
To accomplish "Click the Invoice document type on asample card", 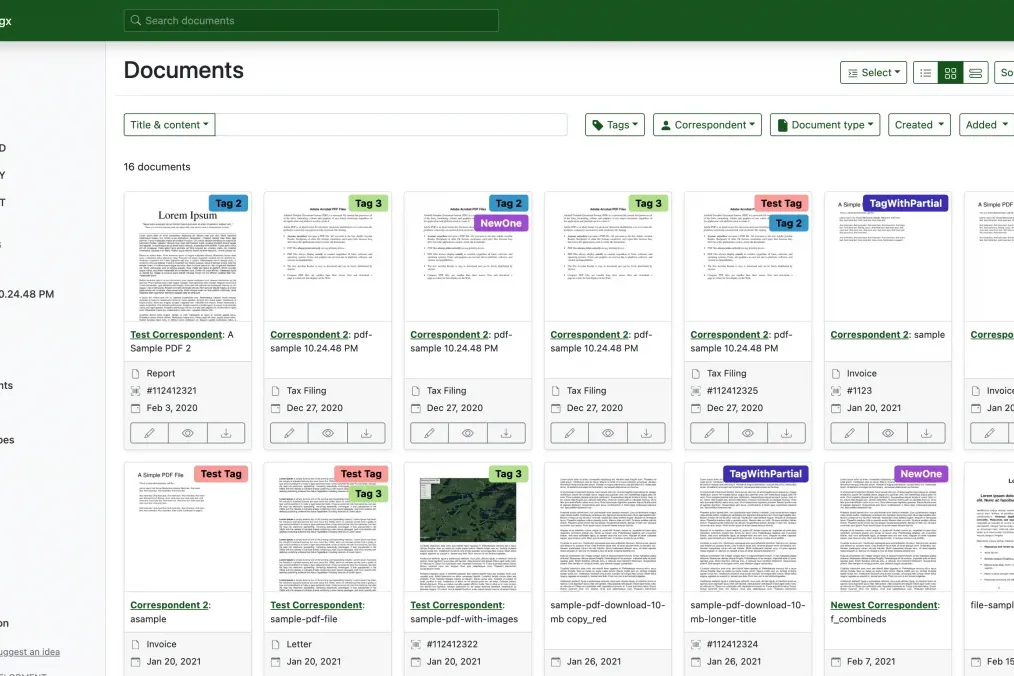I will click(161, 644).
